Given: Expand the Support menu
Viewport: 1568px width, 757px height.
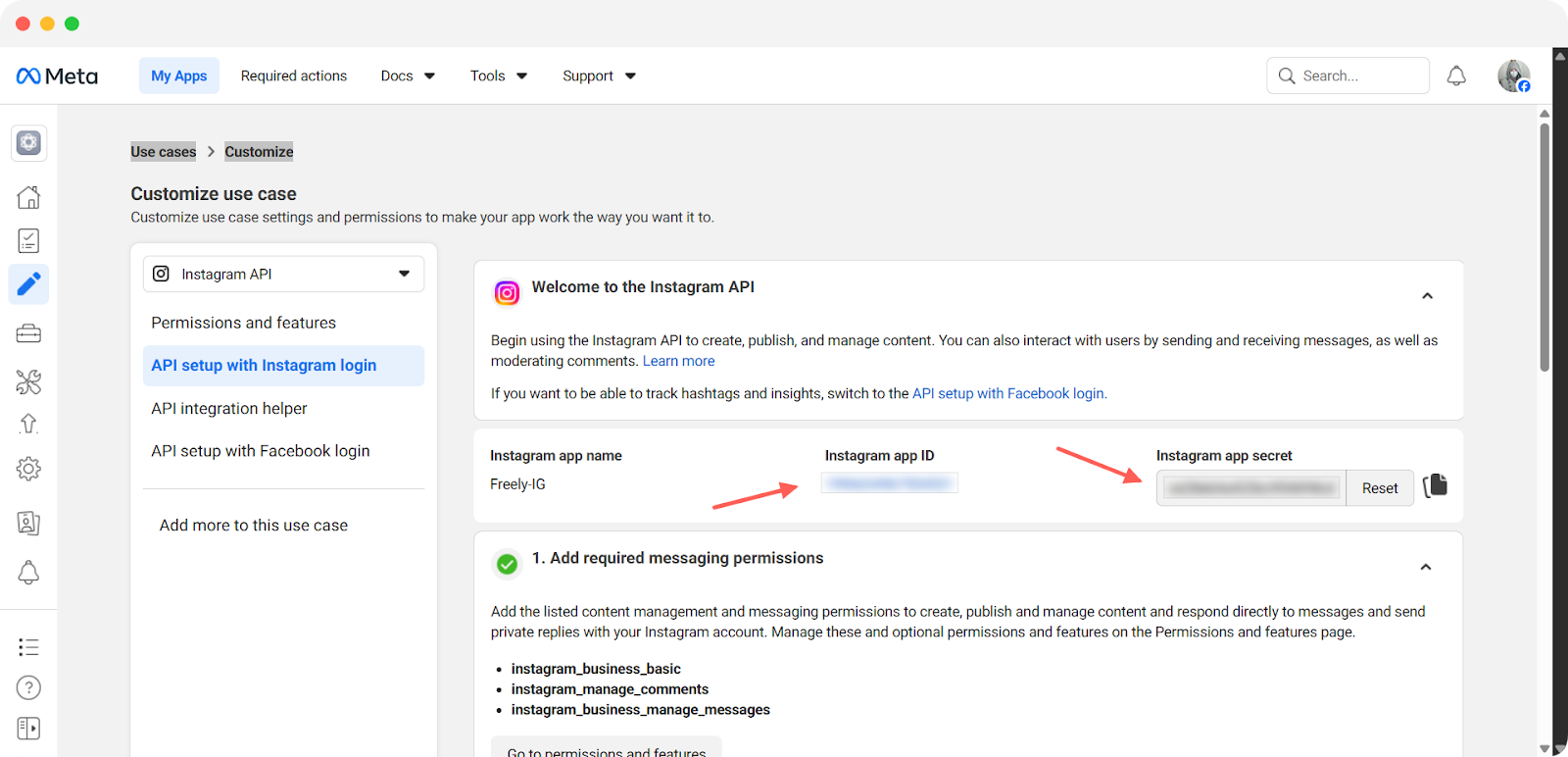Looking at the screenshot, I should (599, 76).
